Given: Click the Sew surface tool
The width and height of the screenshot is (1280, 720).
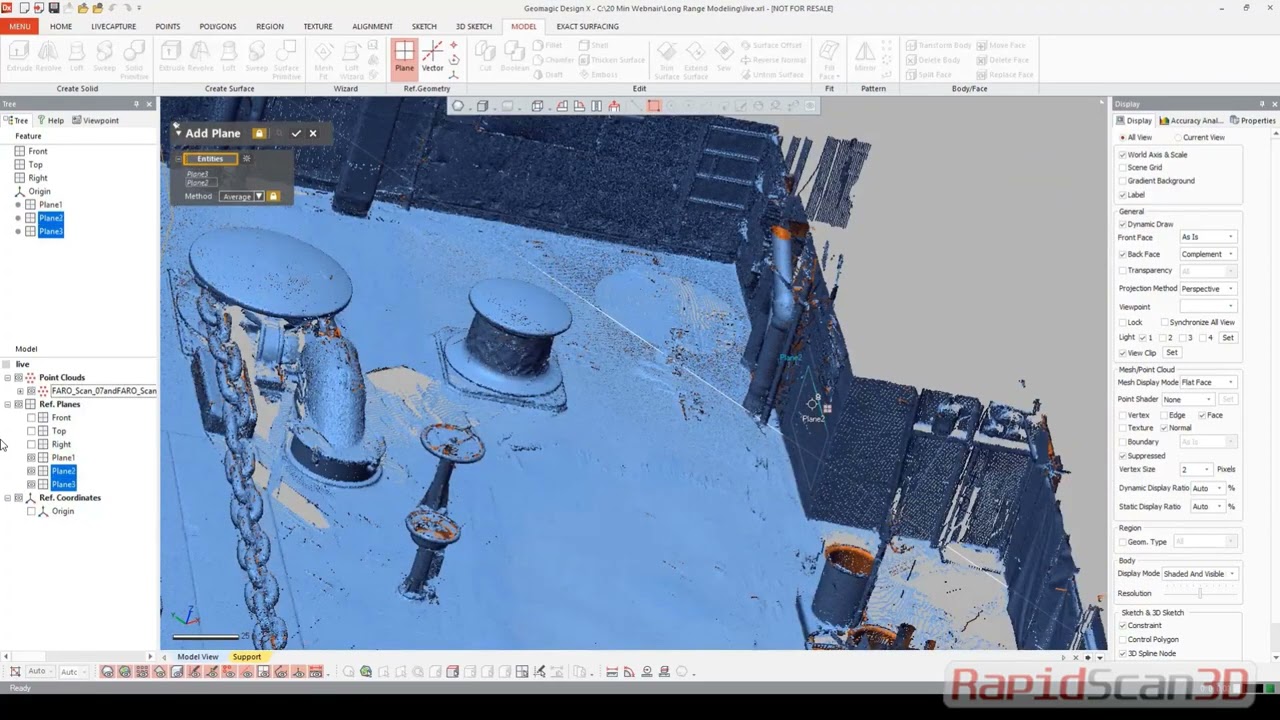Looking at the screenshot, I should tap(724, 57).
